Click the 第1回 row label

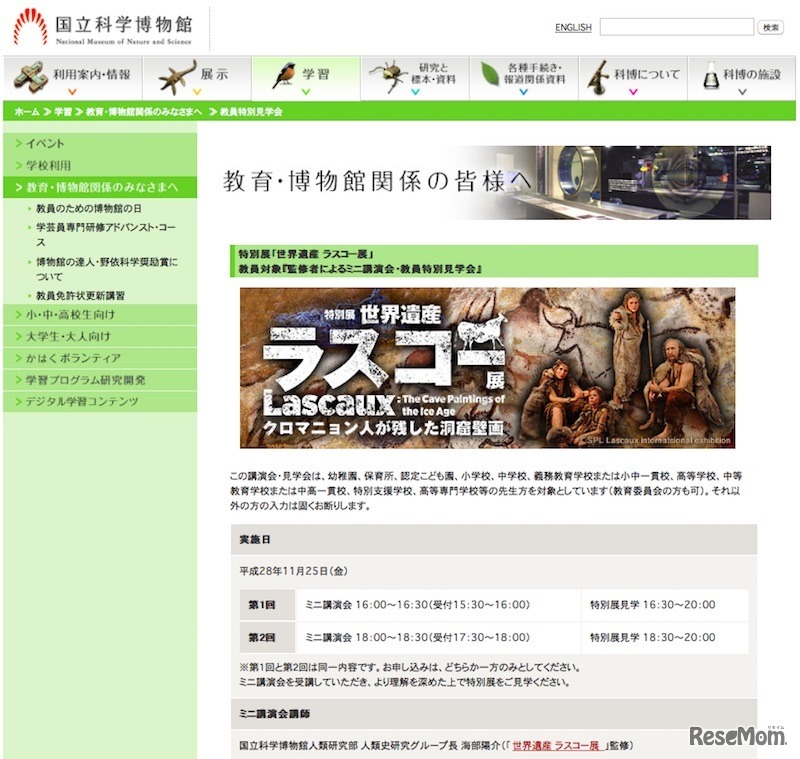[x=267, y=605]
